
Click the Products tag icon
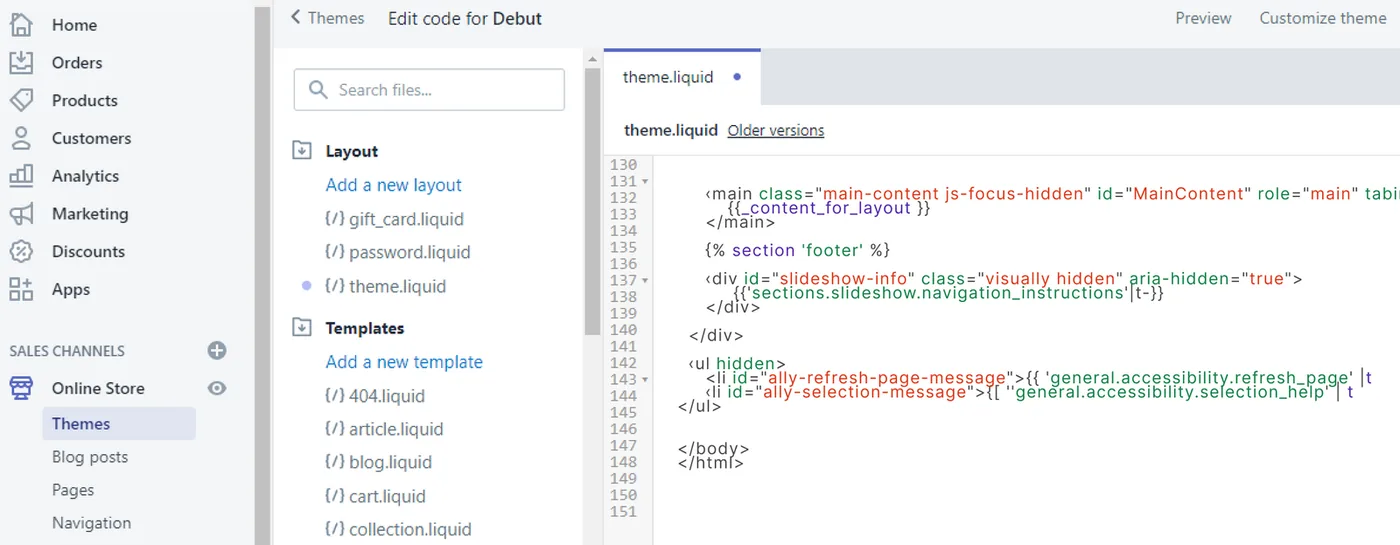[x=21, y=100]
